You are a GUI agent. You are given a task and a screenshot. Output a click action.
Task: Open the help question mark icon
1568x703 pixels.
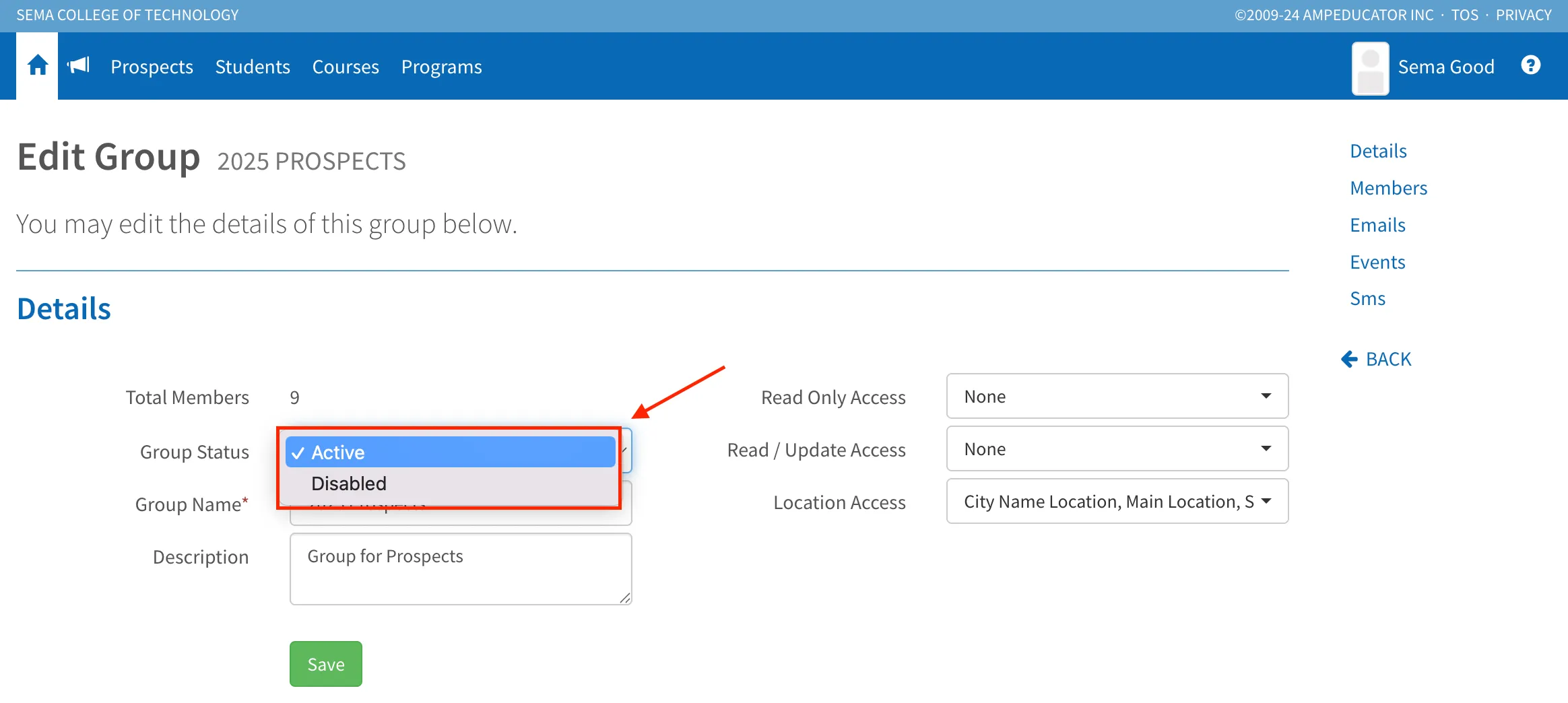coord(1530,65)
